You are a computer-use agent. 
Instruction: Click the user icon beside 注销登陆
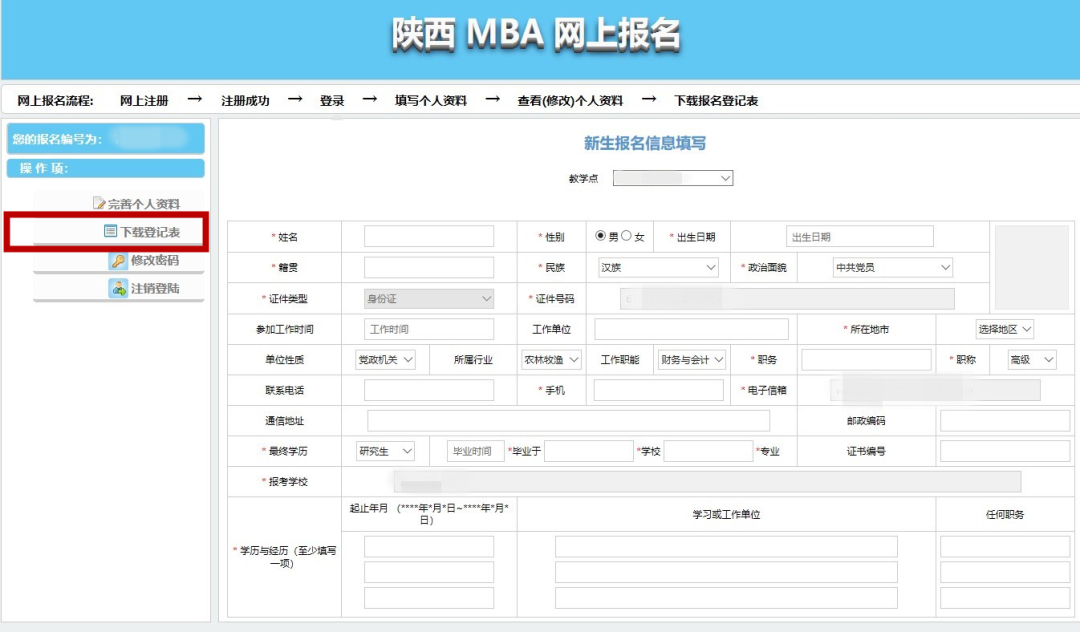(x=118, y=288)
